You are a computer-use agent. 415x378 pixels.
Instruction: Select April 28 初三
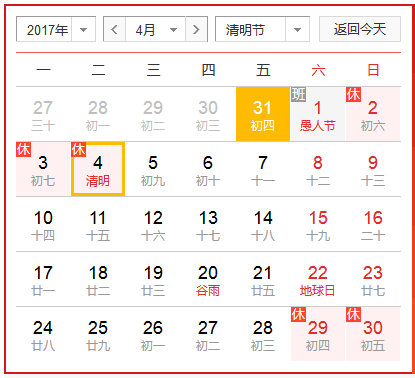click(x=263, y=334)
